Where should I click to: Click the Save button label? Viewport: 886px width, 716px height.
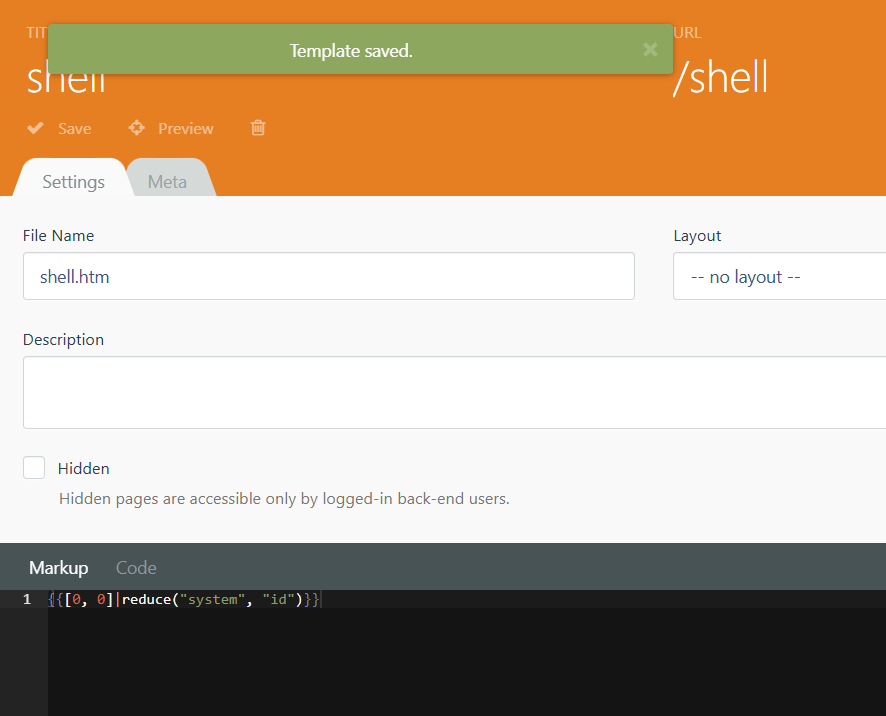point(75,129)
